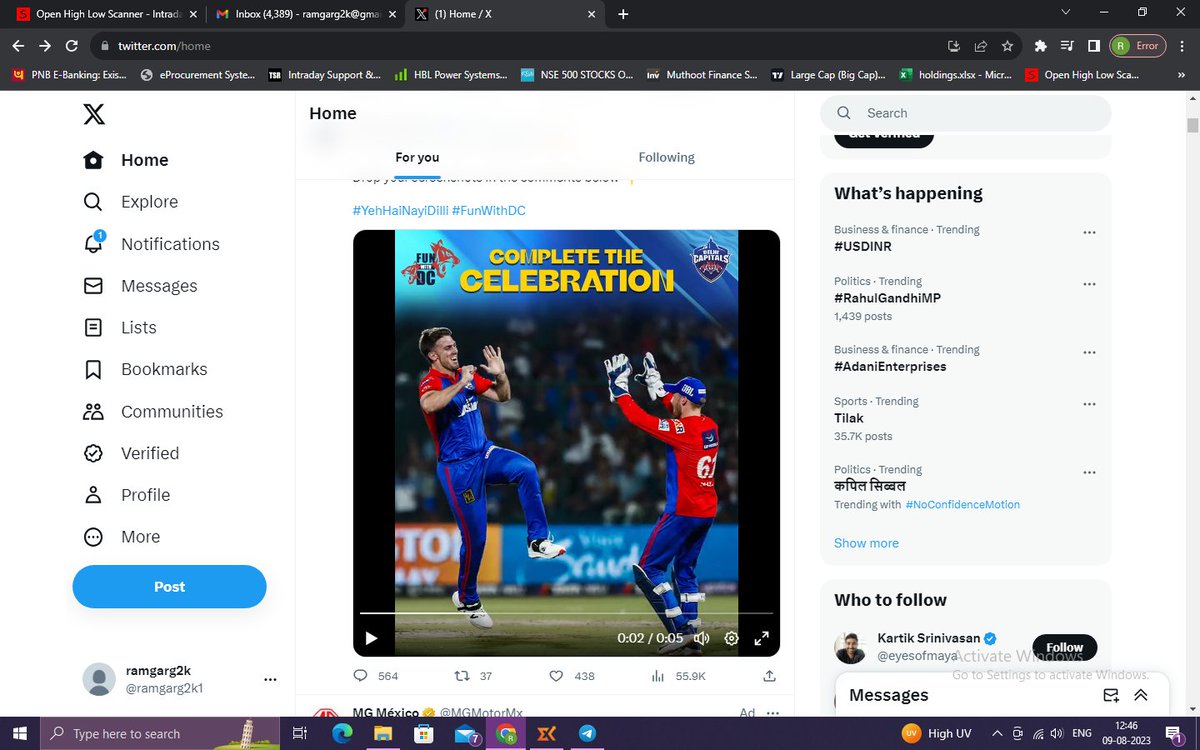Open the Home navigation item
The height and width of the screenshot is (750, 1200).
point(126,160)
